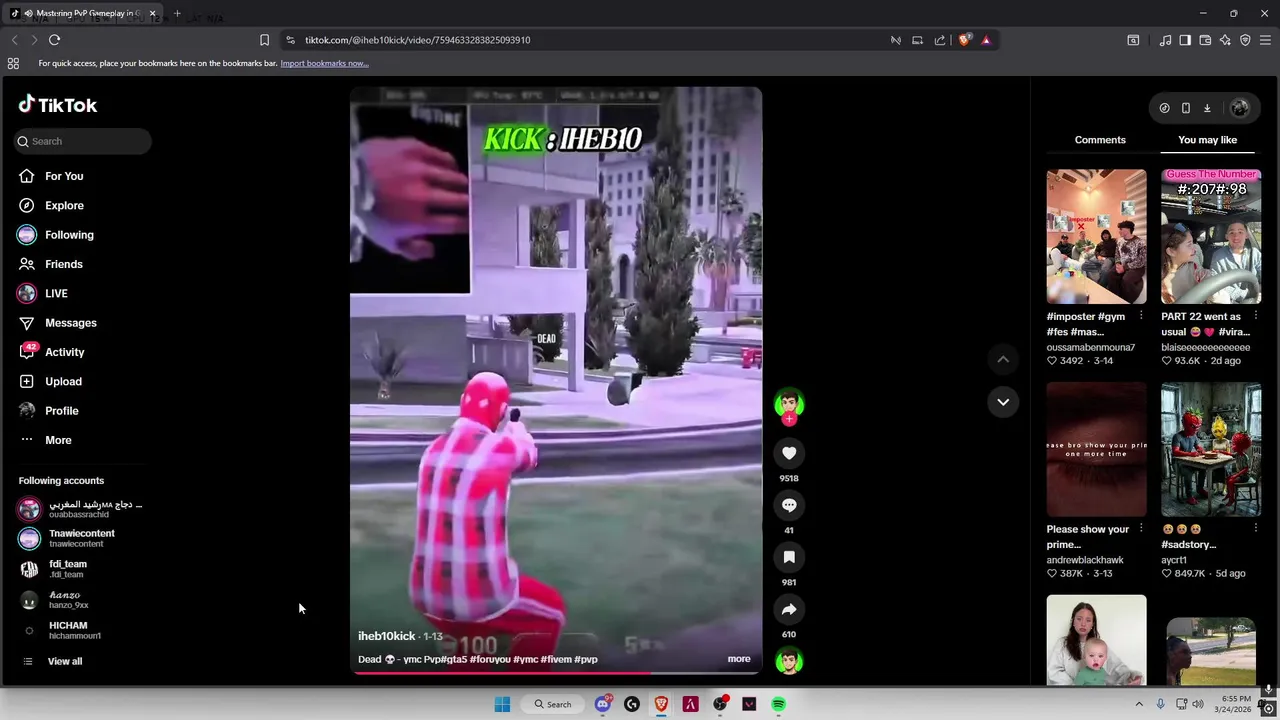The height and width of the screenshot is (720, 1280).
Task: Open andrewblackhawk profile link
Action: click(1085, 560)
